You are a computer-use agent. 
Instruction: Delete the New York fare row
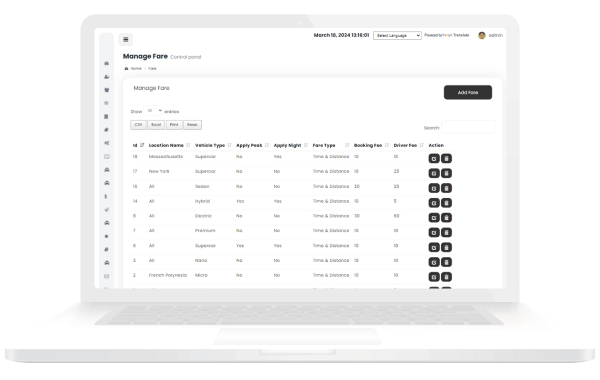(x=446, y=173)
